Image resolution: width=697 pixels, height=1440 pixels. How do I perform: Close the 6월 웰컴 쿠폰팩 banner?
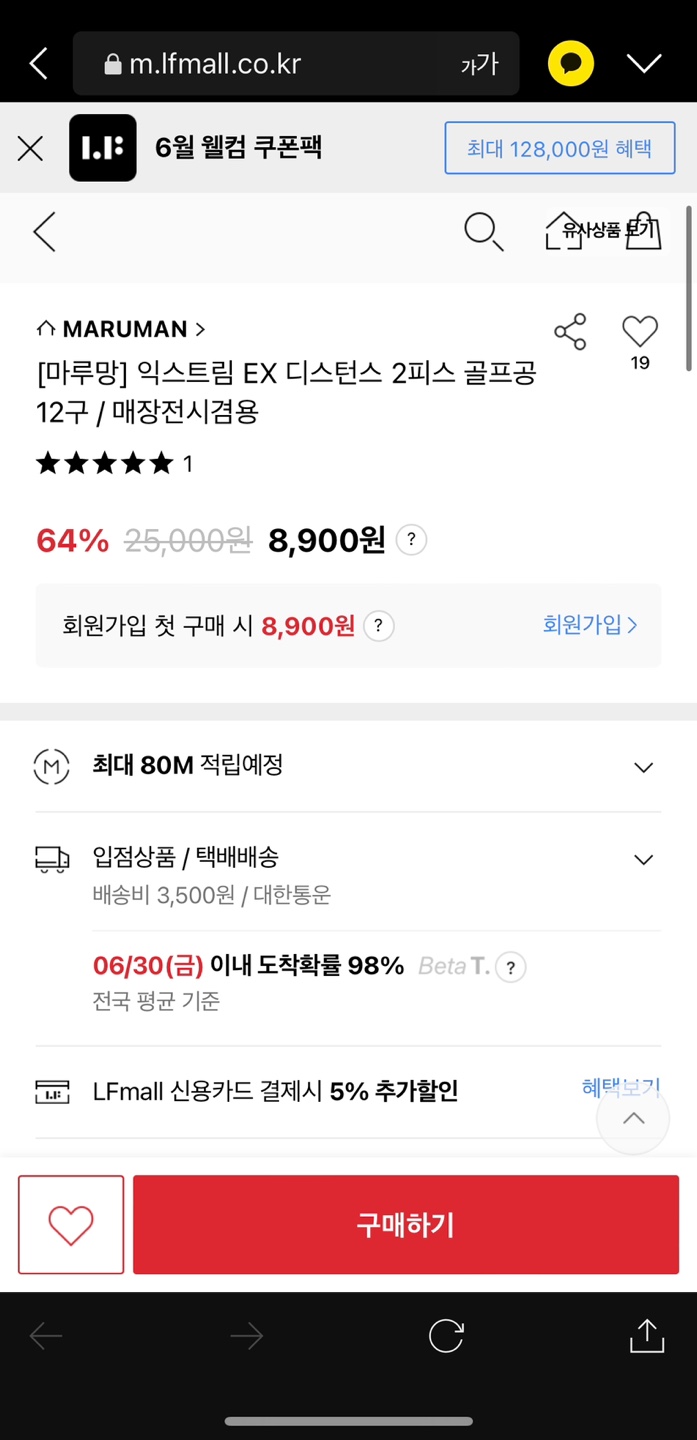point(31,149)
